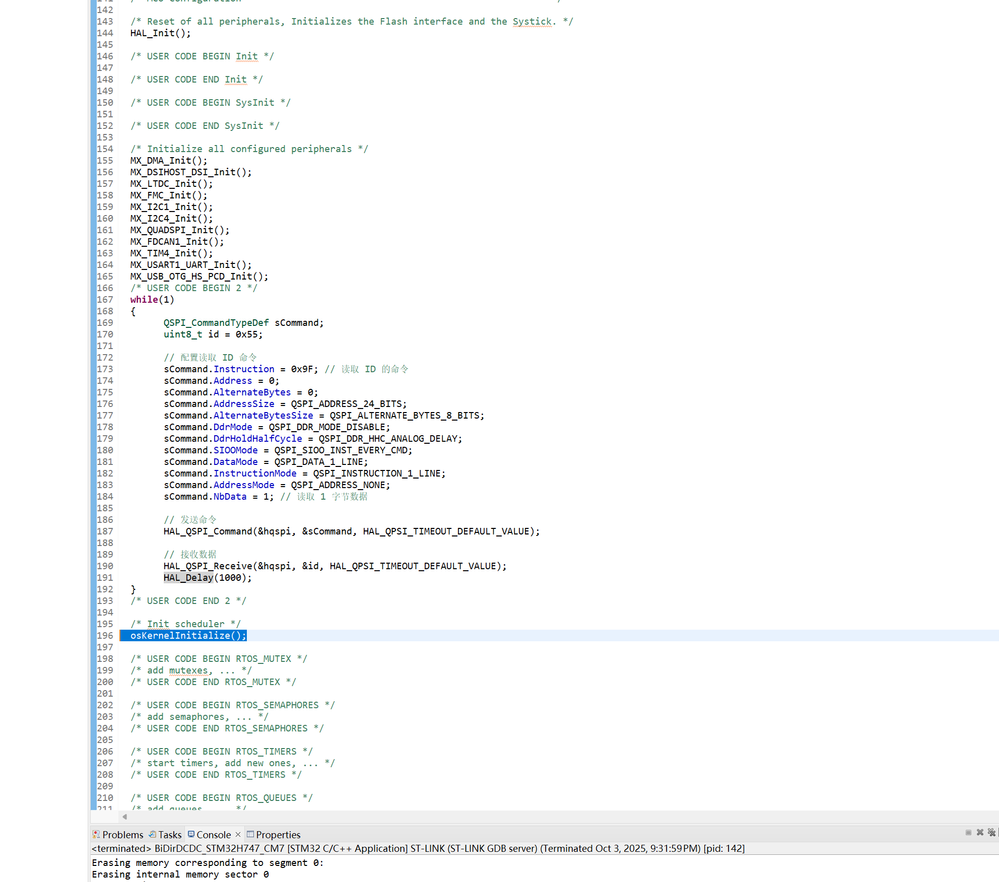Screen dimensions: 999x882
Task: Click the highlighted osKernelInitialize() line
Action: coord(187,635)
